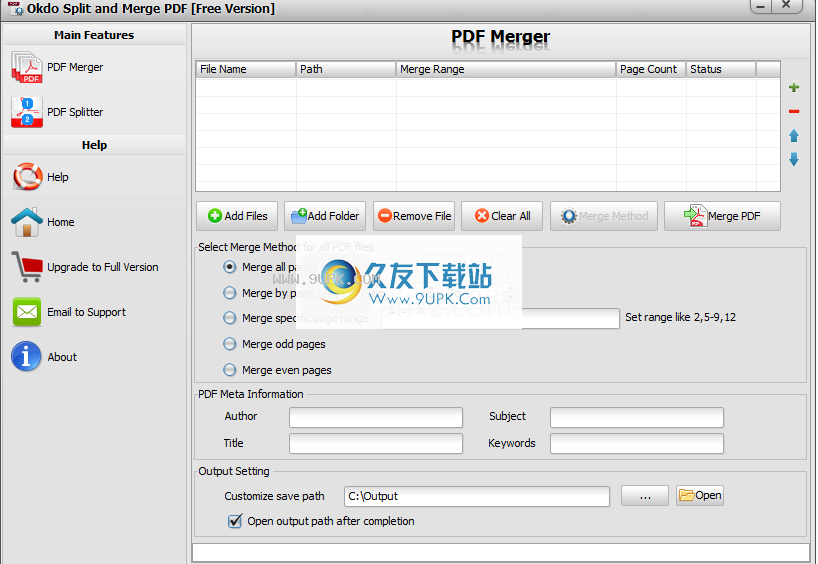Image resolution: width=818 pixels, height=564 pixels.
Task: Click the shopping cart upgrade icon
Action: (27, 267)
